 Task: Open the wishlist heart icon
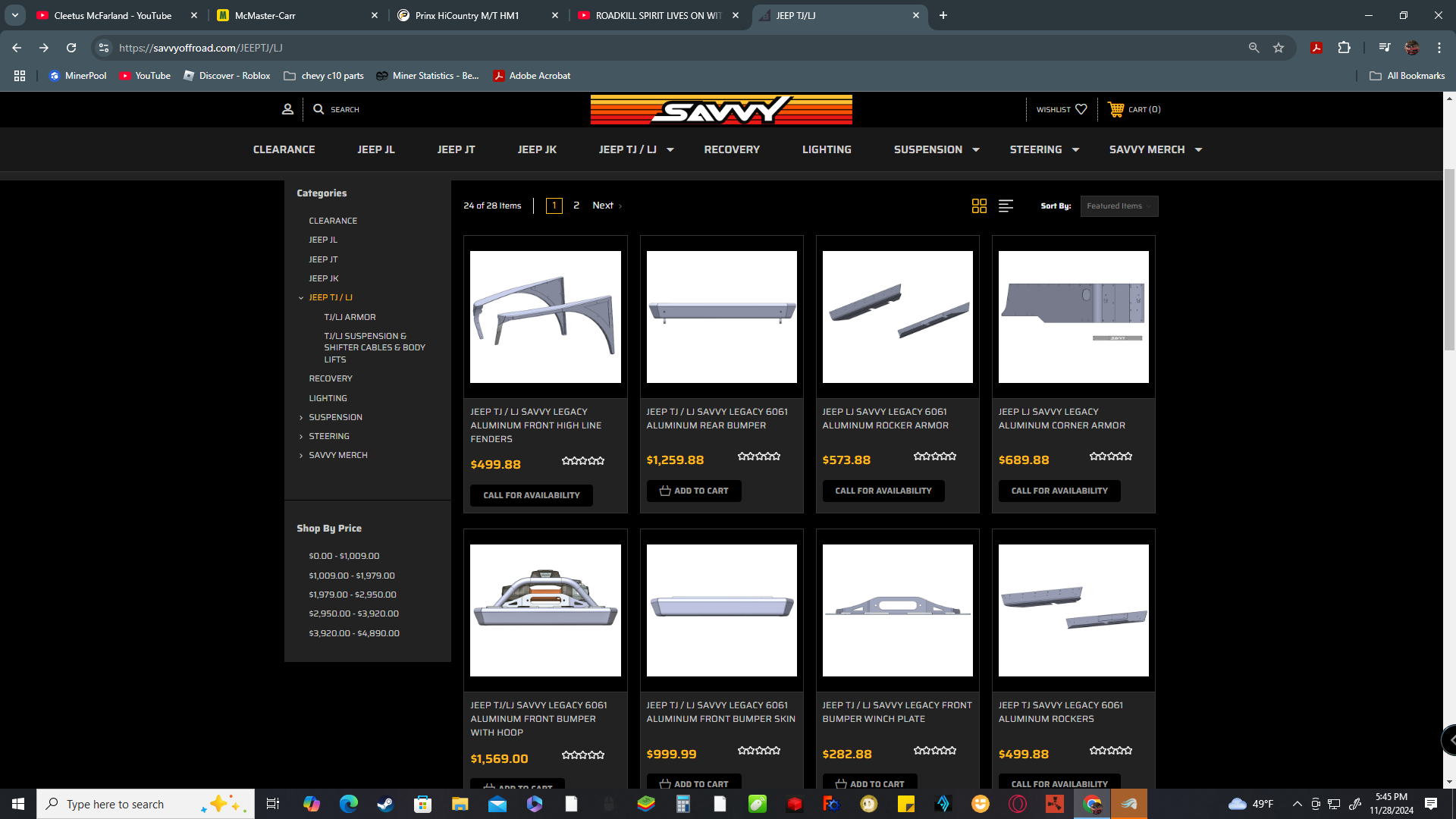coord(1081,109)
